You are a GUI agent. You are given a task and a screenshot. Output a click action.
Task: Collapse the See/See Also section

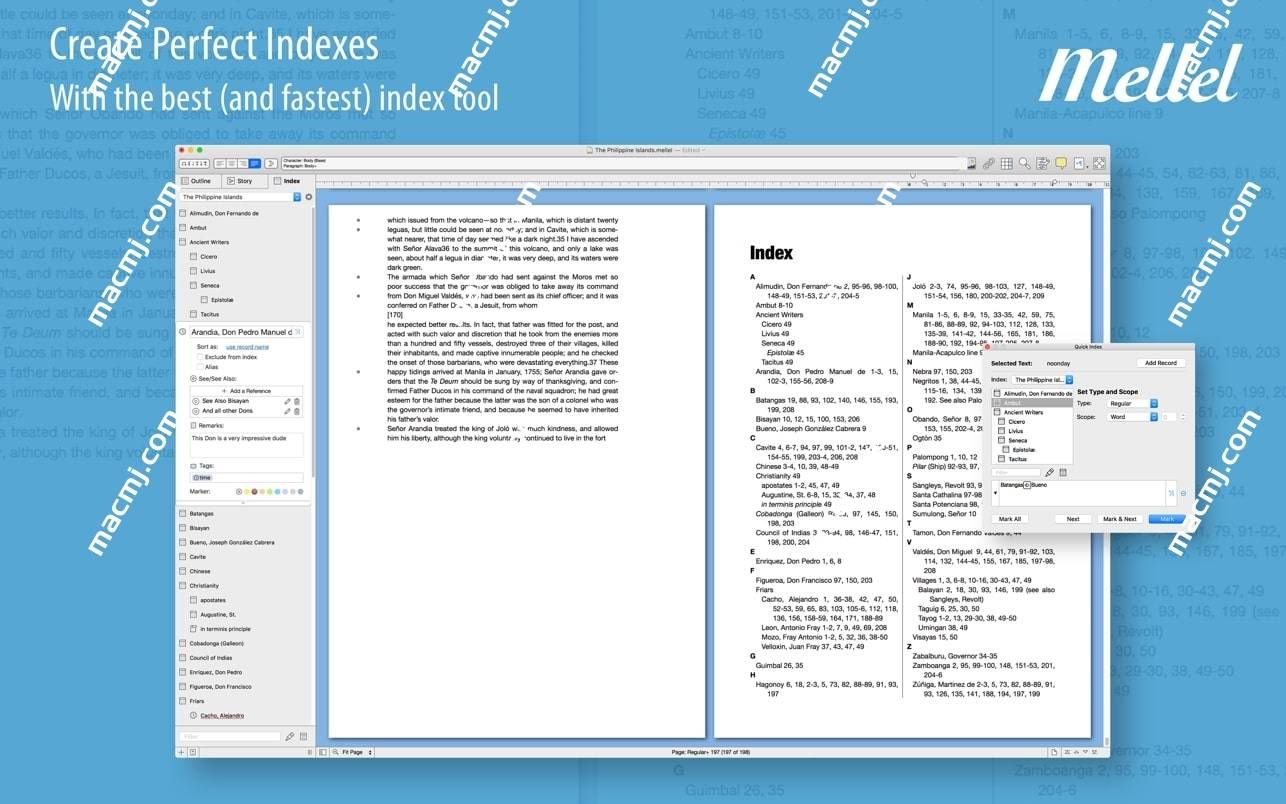pos(193,379)
